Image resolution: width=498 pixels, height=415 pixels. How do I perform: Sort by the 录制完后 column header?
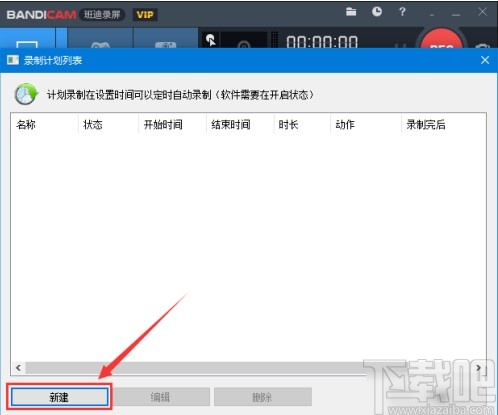click(x=444, y=125)
